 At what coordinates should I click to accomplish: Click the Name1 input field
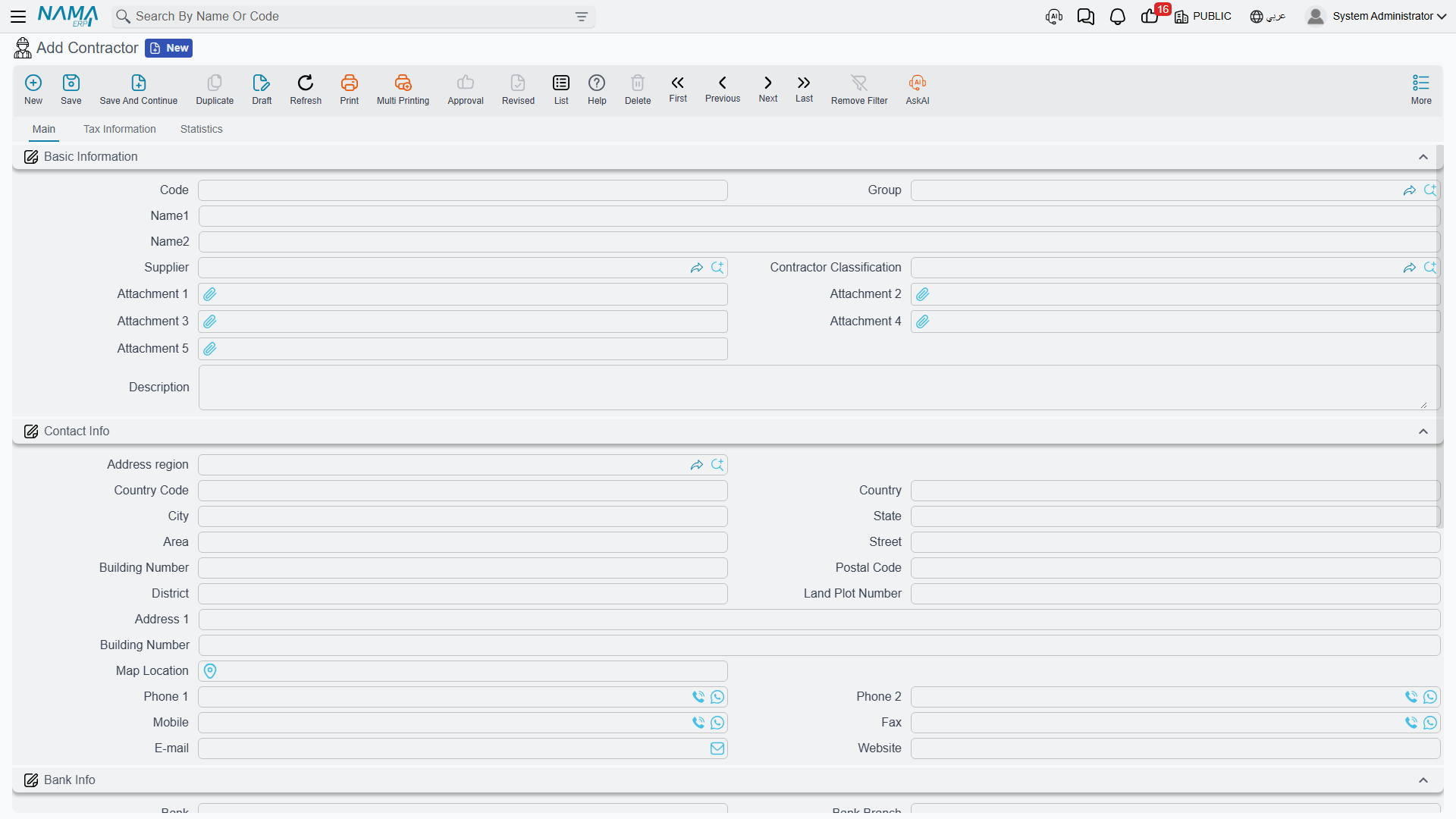pos(819,216)
